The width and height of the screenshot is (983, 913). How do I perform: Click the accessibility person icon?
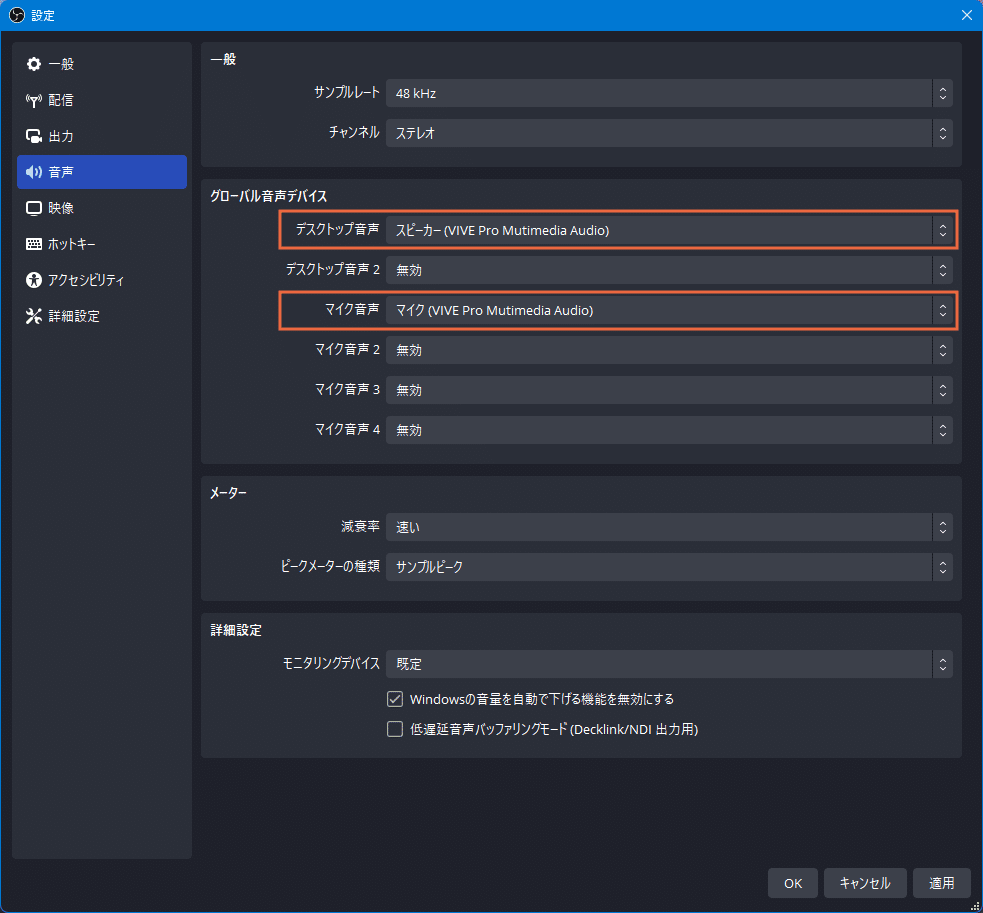33,280
